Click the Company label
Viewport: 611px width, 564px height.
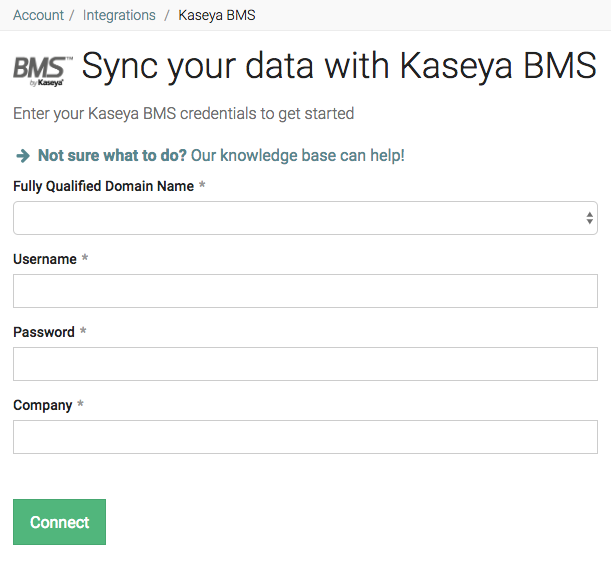[43, 405]
